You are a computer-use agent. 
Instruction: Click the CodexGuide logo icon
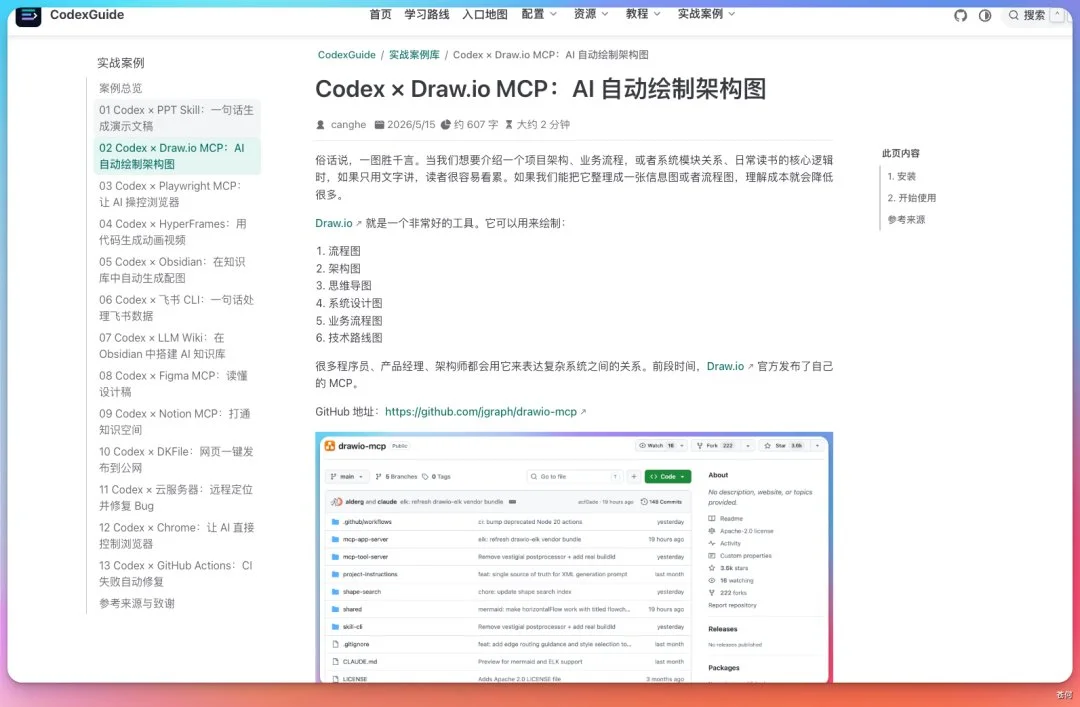pos(28,15)
